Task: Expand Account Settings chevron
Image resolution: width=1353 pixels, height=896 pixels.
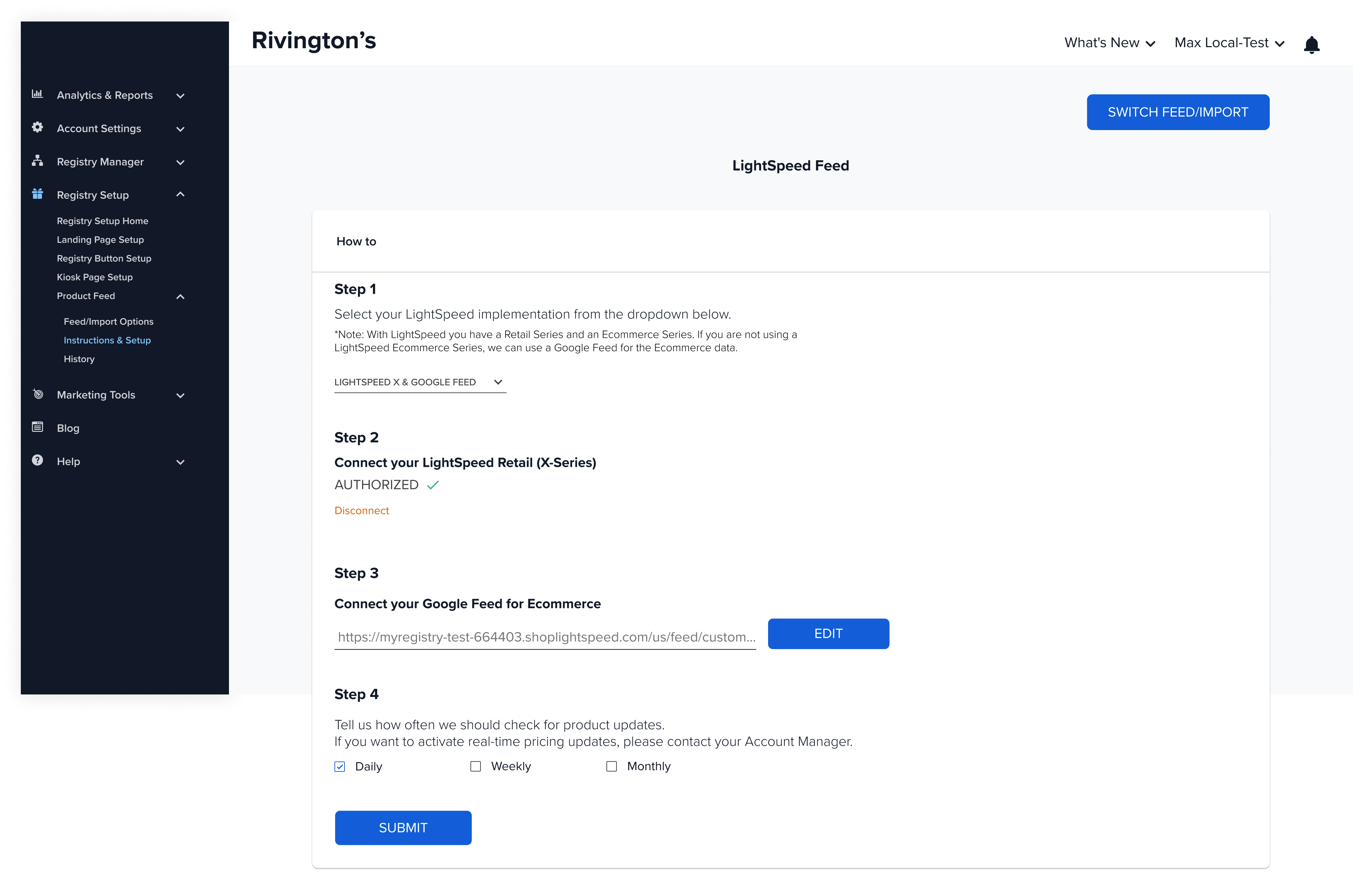Action: coord(180,129)
